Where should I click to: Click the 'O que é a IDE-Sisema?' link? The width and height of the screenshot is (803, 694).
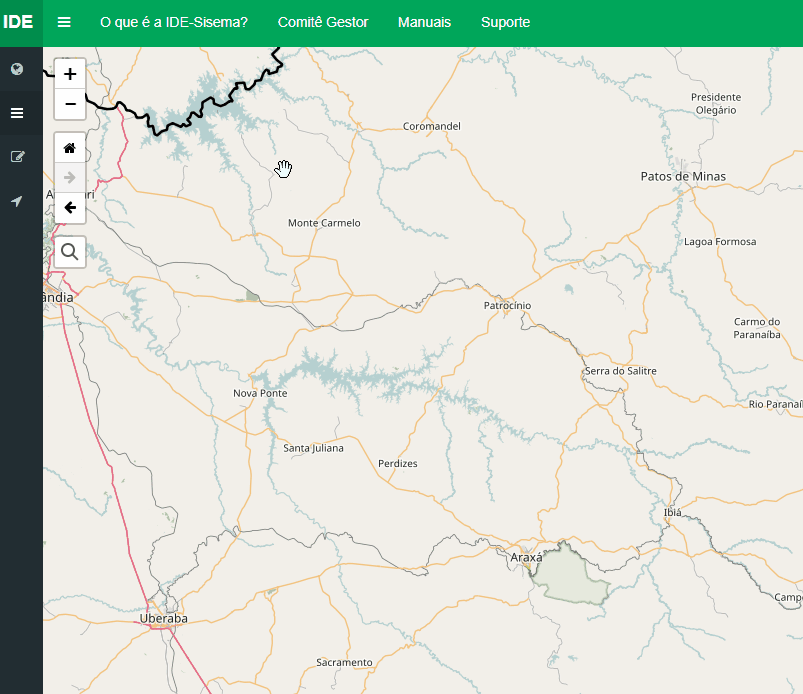coord(173,21)
